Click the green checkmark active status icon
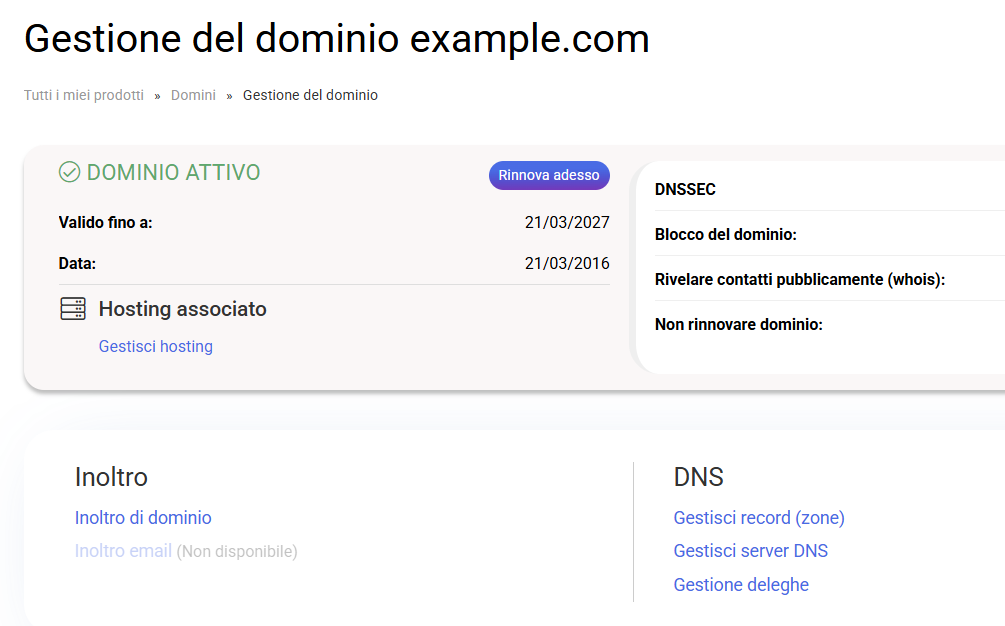The image size is (1005, 626). point(69,172)
